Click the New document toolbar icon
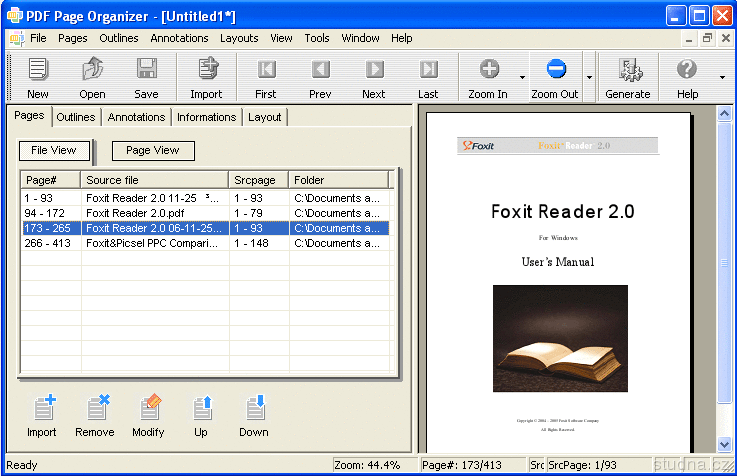Screen dimensions: 737x476 coord(38,77)
